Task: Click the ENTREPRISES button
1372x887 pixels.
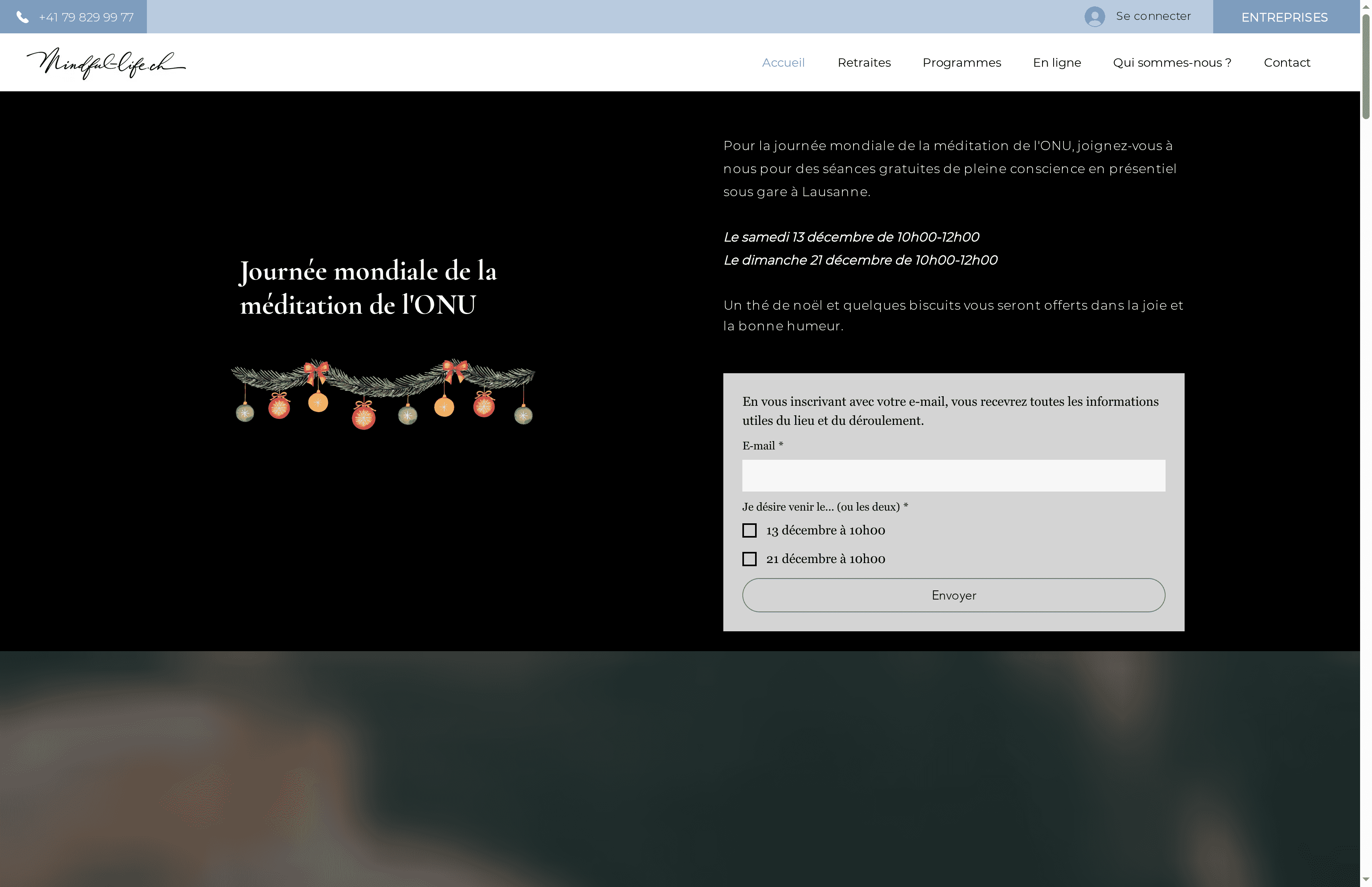Action: [1285, 17]
